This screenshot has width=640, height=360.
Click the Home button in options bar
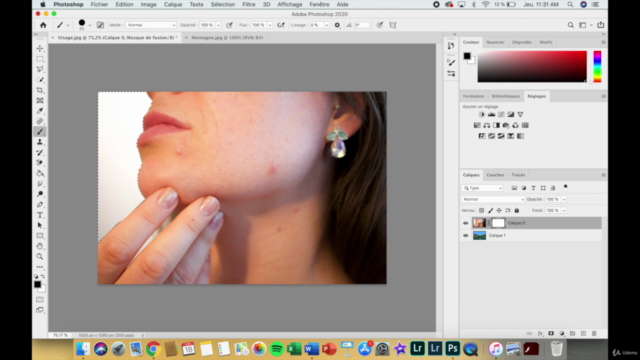pos(43,25)
